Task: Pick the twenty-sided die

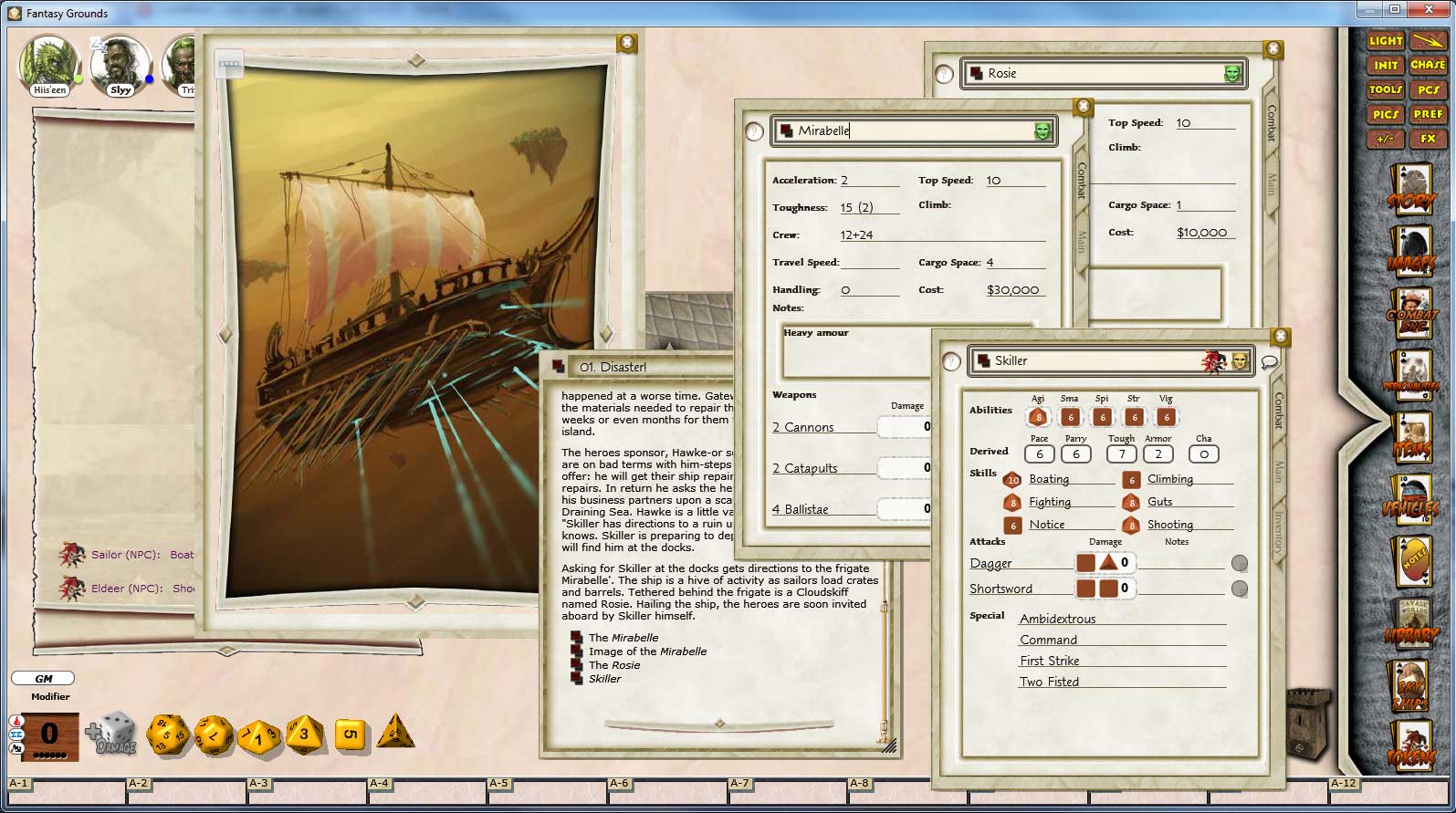Action: point(168,735)
